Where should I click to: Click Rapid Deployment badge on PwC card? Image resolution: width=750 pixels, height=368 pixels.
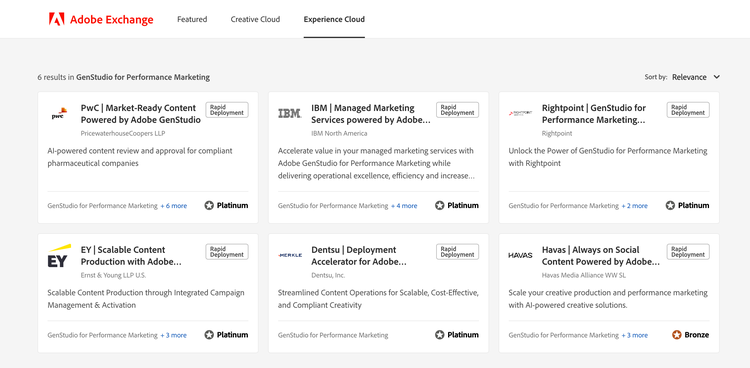[227, 110]
